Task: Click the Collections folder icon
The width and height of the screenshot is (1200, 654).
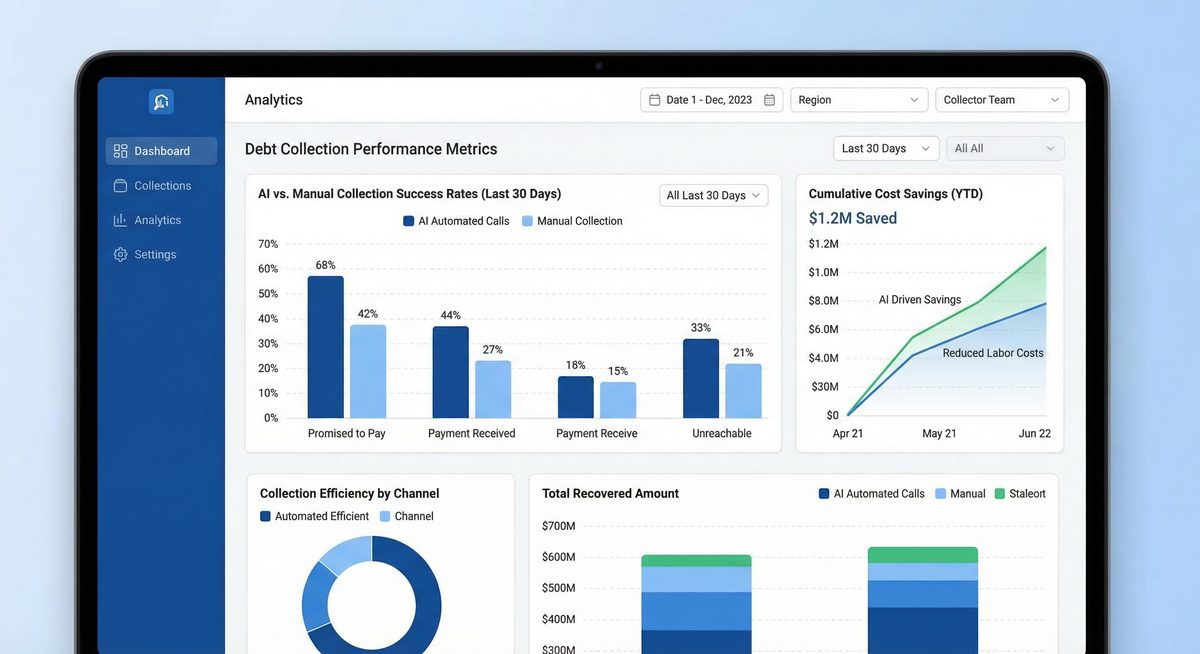Action: pyautogui.click(x=121, y=186)
